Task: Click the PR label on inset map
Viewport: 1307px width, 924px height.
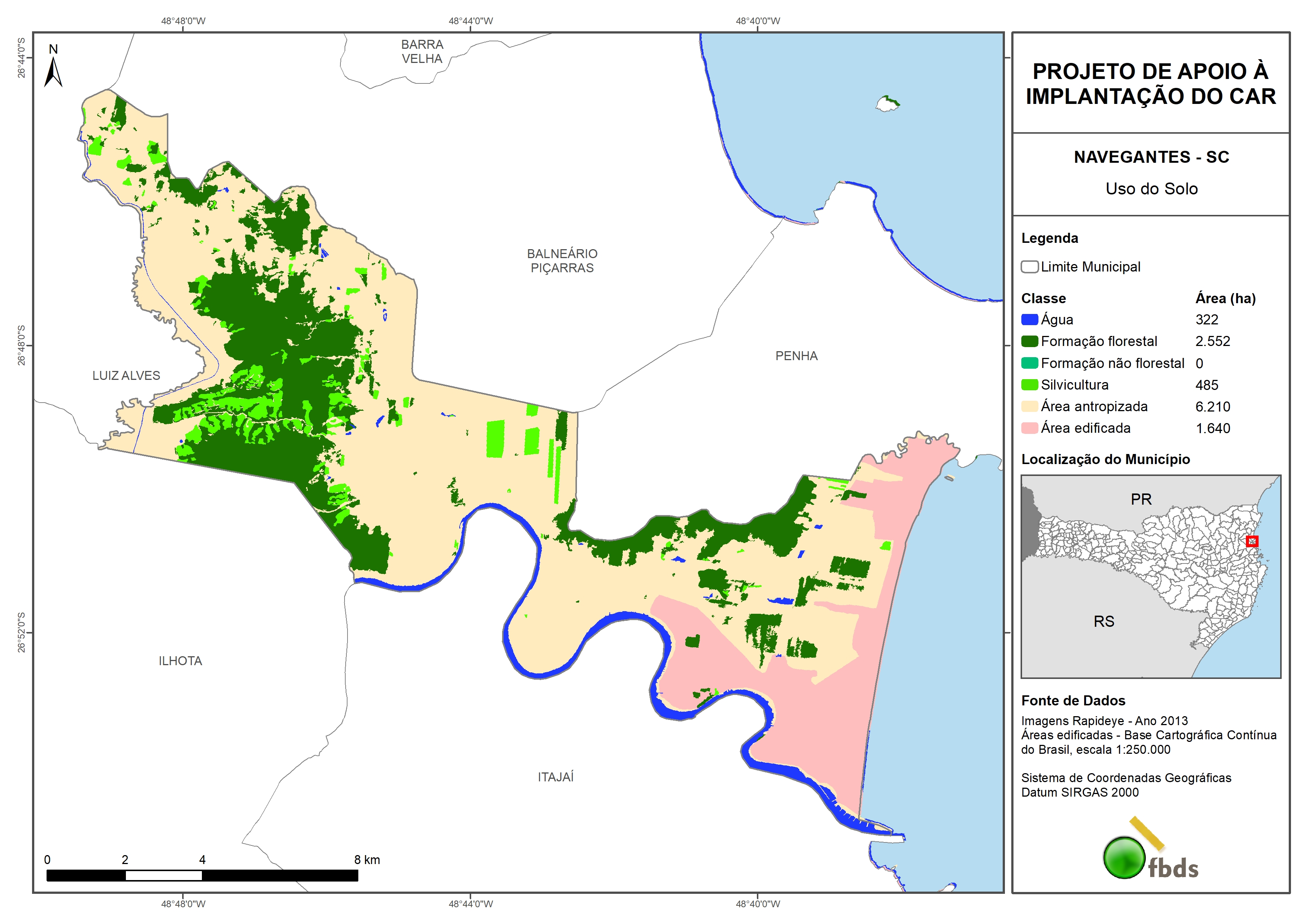Action: tap(1141, 499)
